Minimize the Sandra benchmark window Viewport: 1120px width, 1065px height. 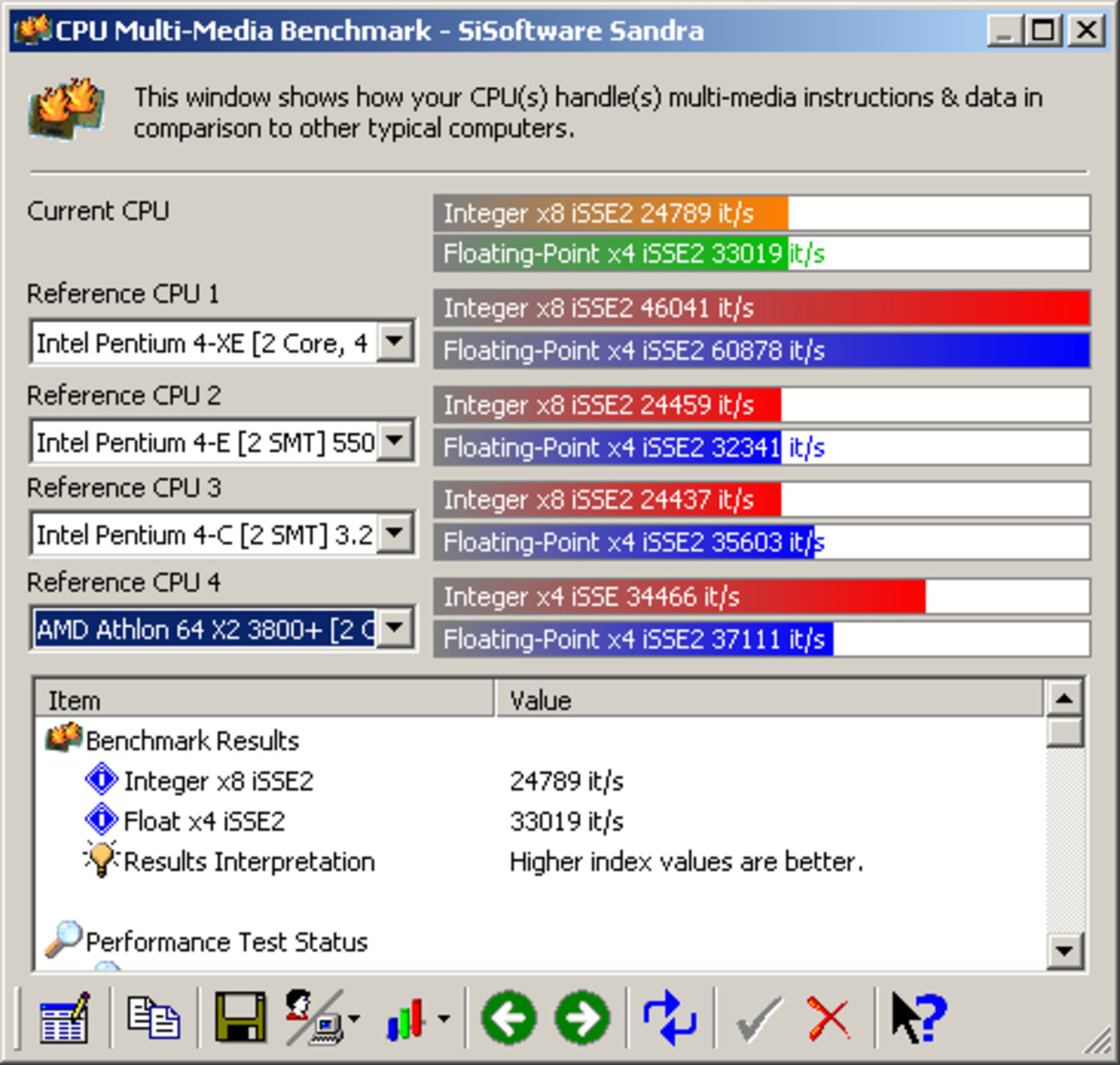tap(1004, 30)
